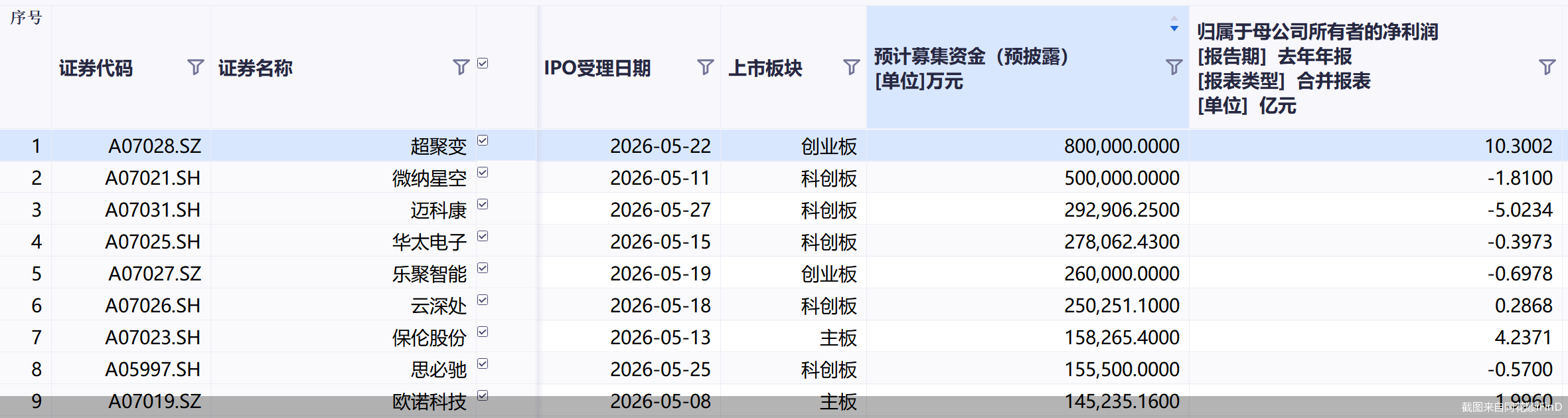Click fundraising amount 250,251.1000
The image size is (1568, 418).
pyautogui.click(x=1122, y=305)
